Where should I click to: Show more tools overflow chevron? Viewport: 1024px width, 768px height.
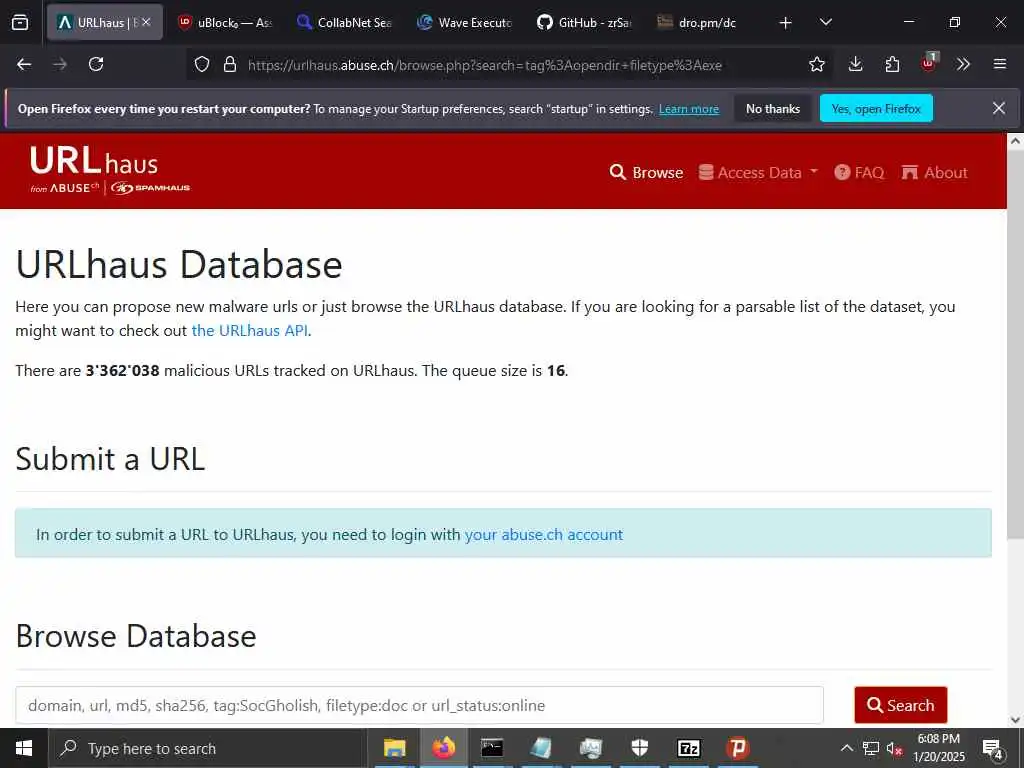pyautogui.click(x=963, y=64)
